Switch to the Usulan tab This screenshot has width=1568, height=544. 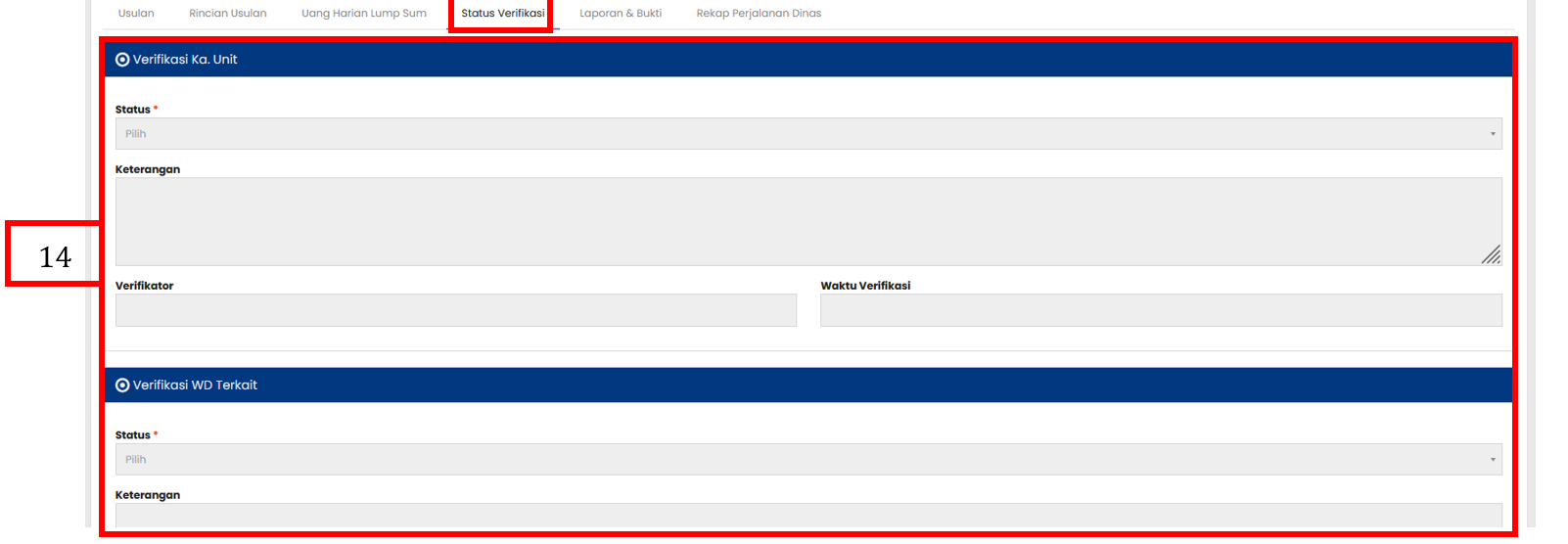[136, 14]
